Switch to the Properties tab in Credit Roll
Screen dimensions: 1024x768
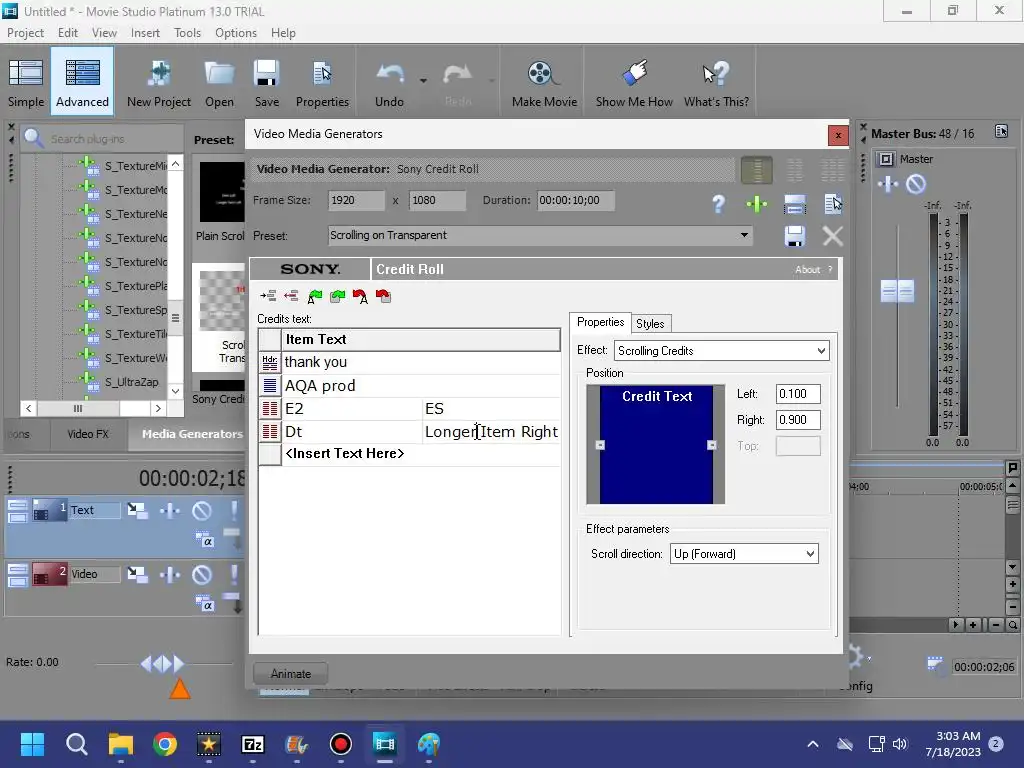tap(600, 322)
